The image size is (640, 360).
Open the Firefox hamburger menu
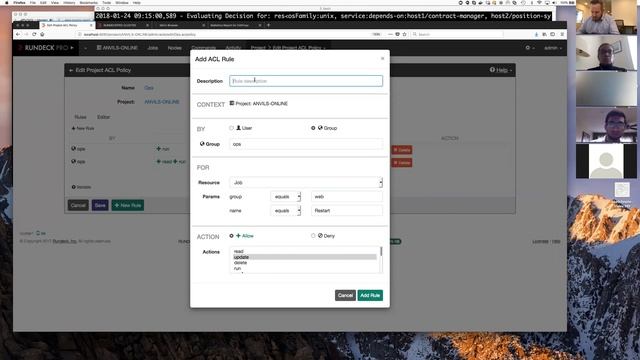tap(562, 34)
